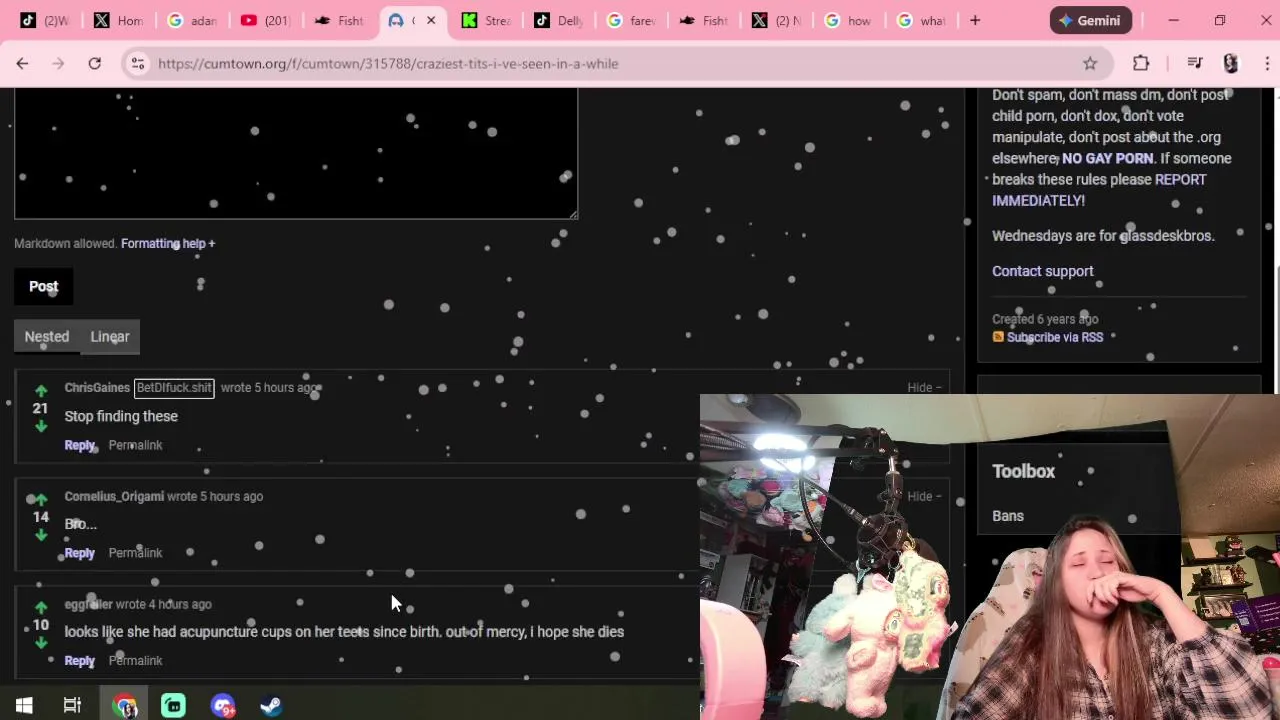The height and width of the screenshot is (720, 1280).
Task: Open the media control icon in toolbar
Action: click(x=1194, y=63)
